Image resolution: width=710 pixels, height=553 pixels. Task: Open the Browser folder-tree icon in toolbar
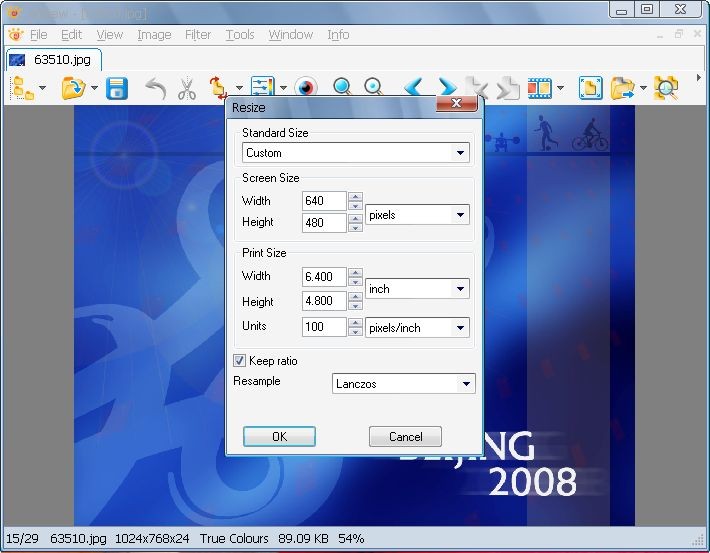point(23,87)
